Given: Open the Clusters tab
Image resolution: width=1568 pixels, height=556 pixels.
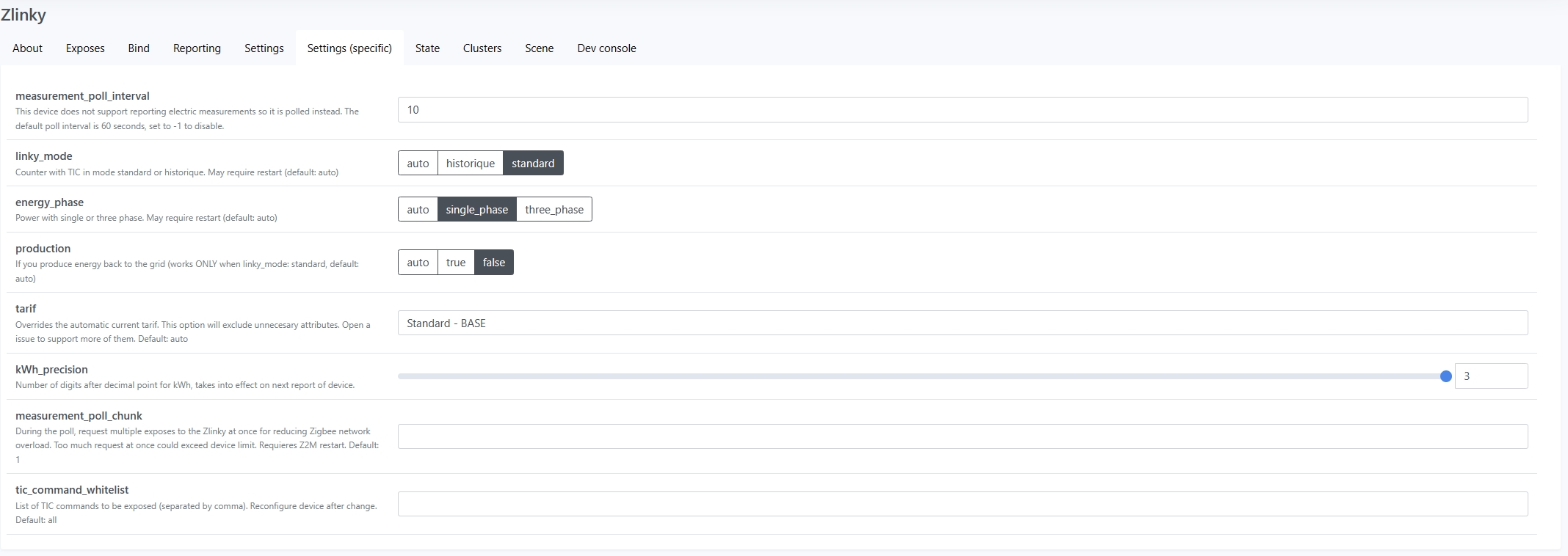Looking at the screenshot, I should (x=482, y=48).
